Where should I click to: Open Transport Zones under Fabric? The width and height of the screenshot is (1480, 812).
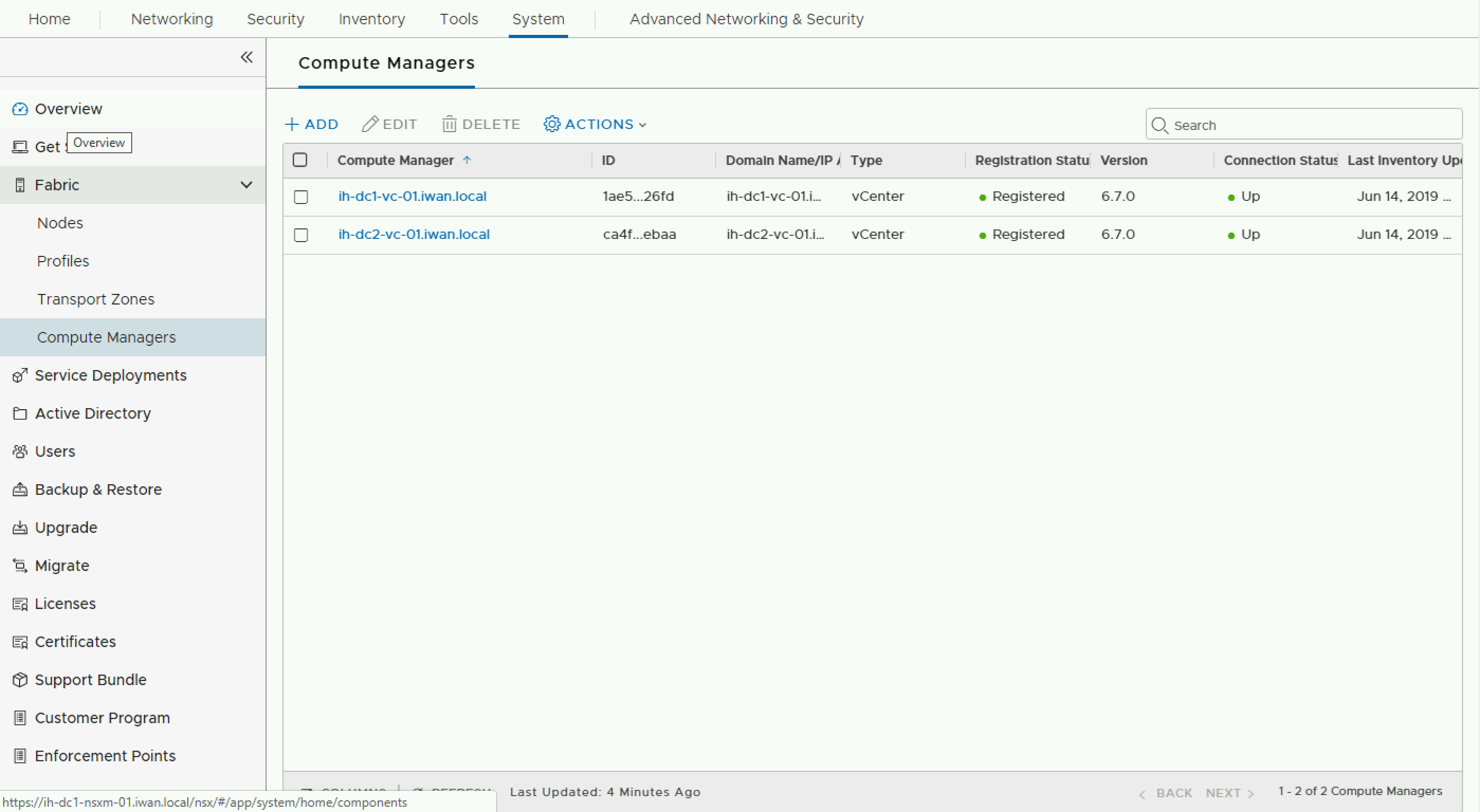(95, 299)
